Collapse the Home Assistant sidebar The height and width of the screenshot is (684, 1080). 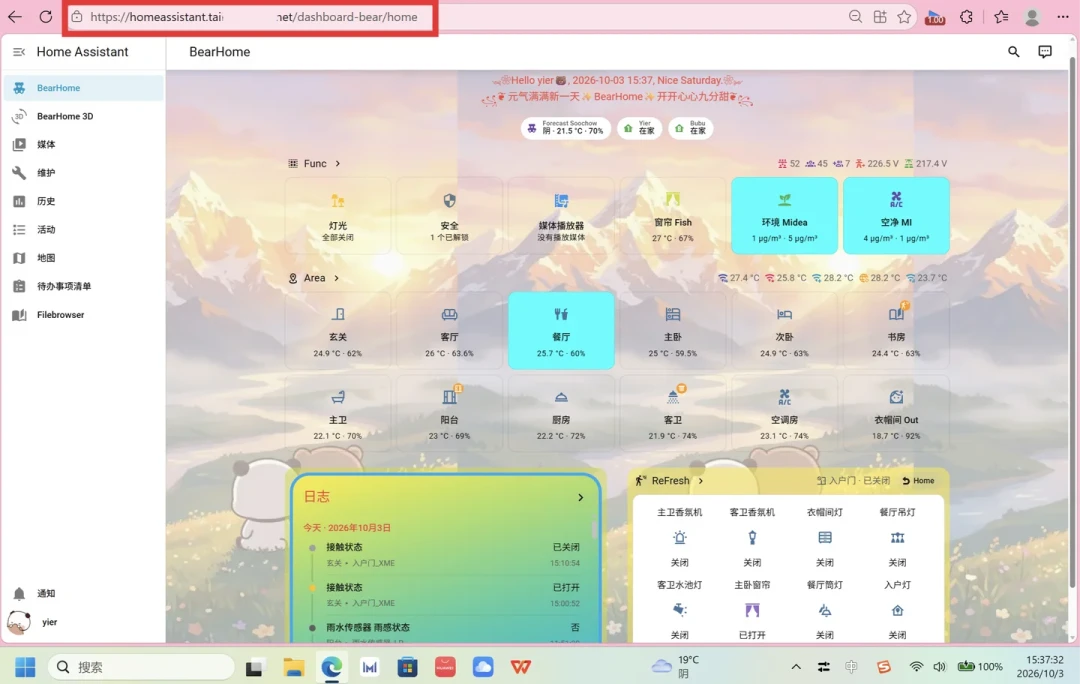coord(19,52)
